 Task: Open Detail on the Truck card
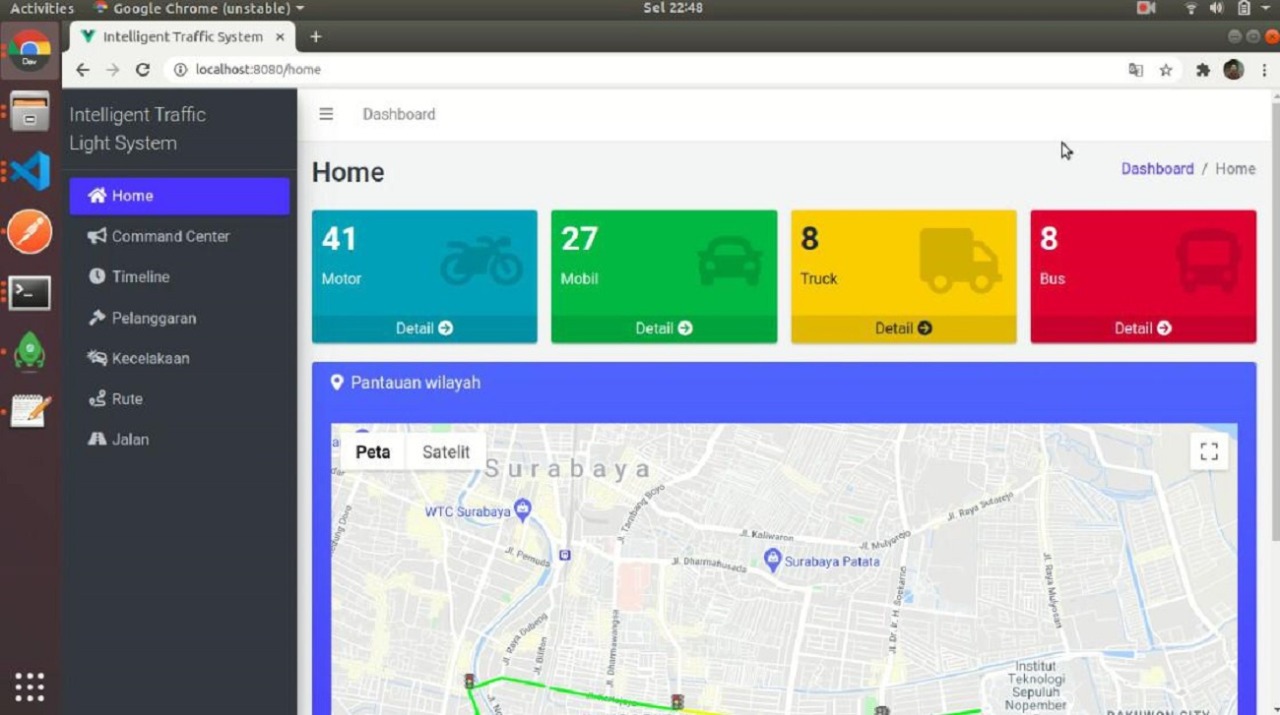click(x=903, y=328)
